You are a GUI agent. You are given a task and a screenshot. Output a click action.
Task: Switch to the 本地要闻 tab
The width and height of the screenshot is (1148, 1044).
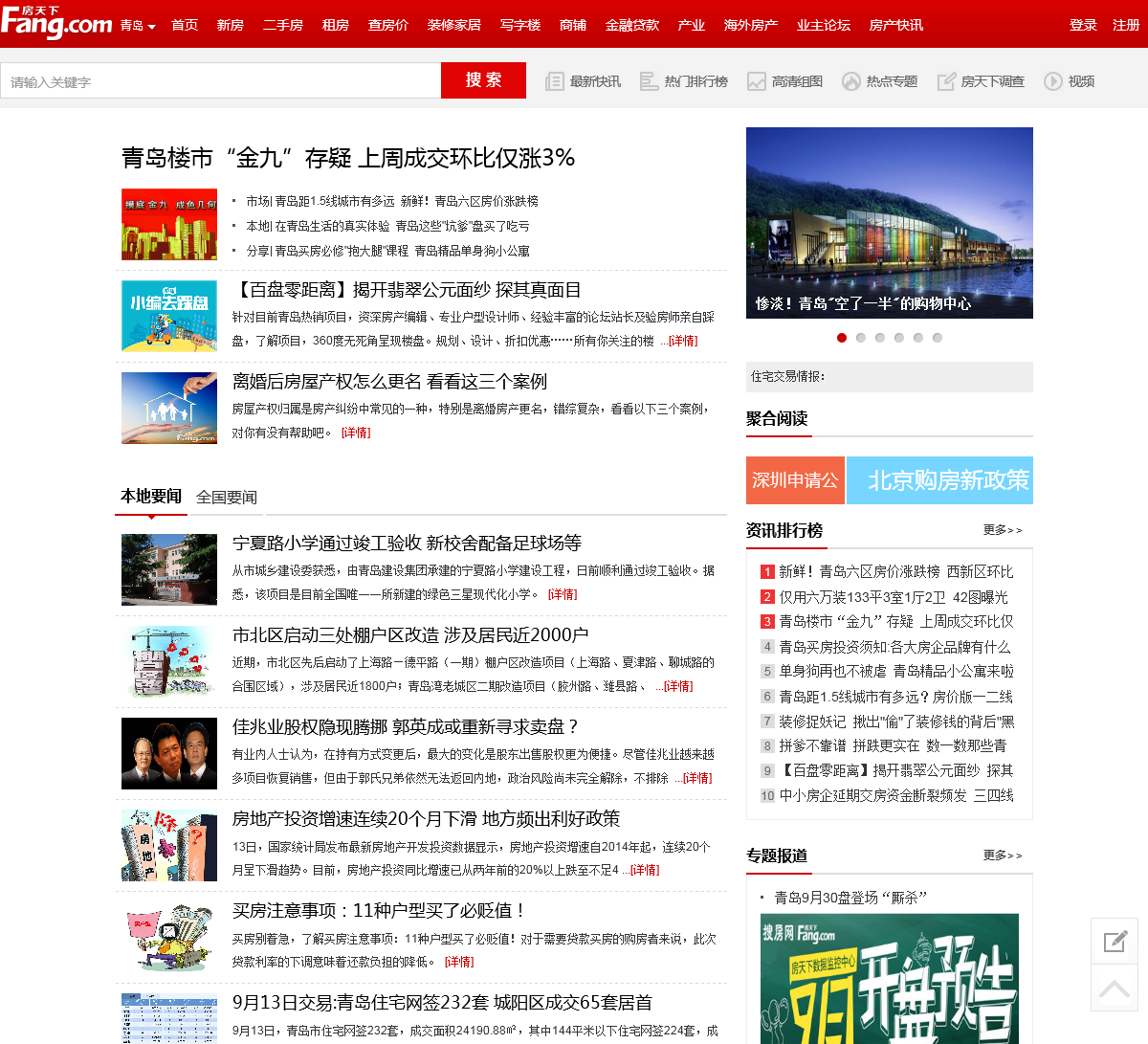(x=151, y=496)
